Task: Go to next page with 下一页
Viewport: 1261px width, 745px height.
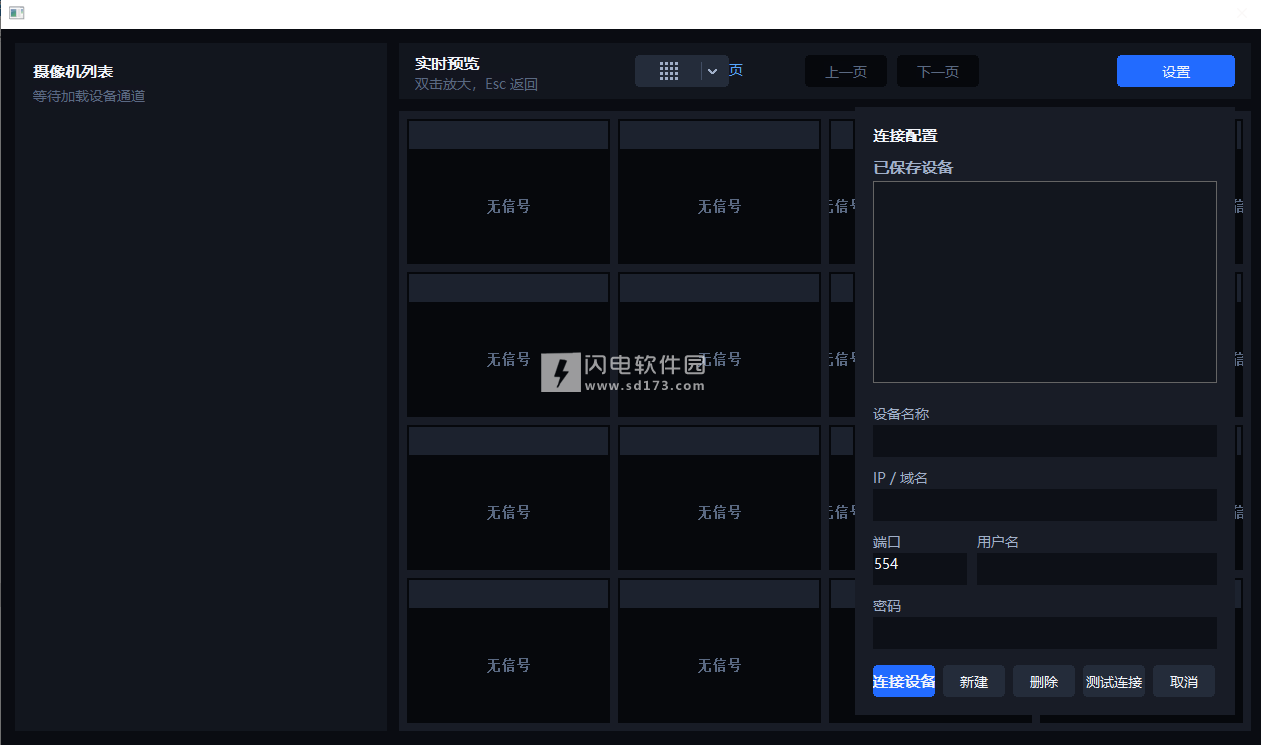Action: point(937,71)
